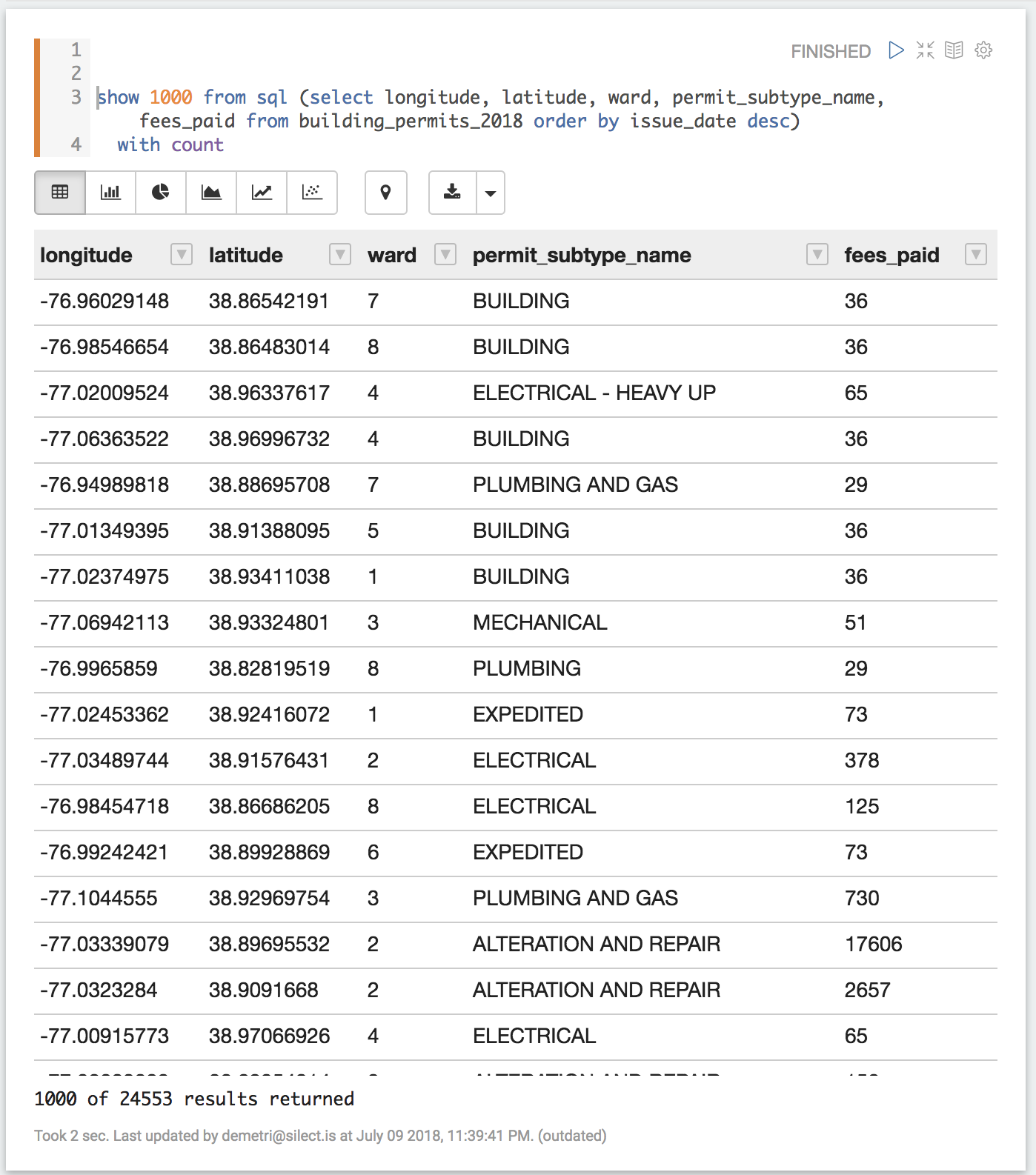1036x1175 pixels.
Task: Select latitude cell 38.91388095
Action: point(269,531)
